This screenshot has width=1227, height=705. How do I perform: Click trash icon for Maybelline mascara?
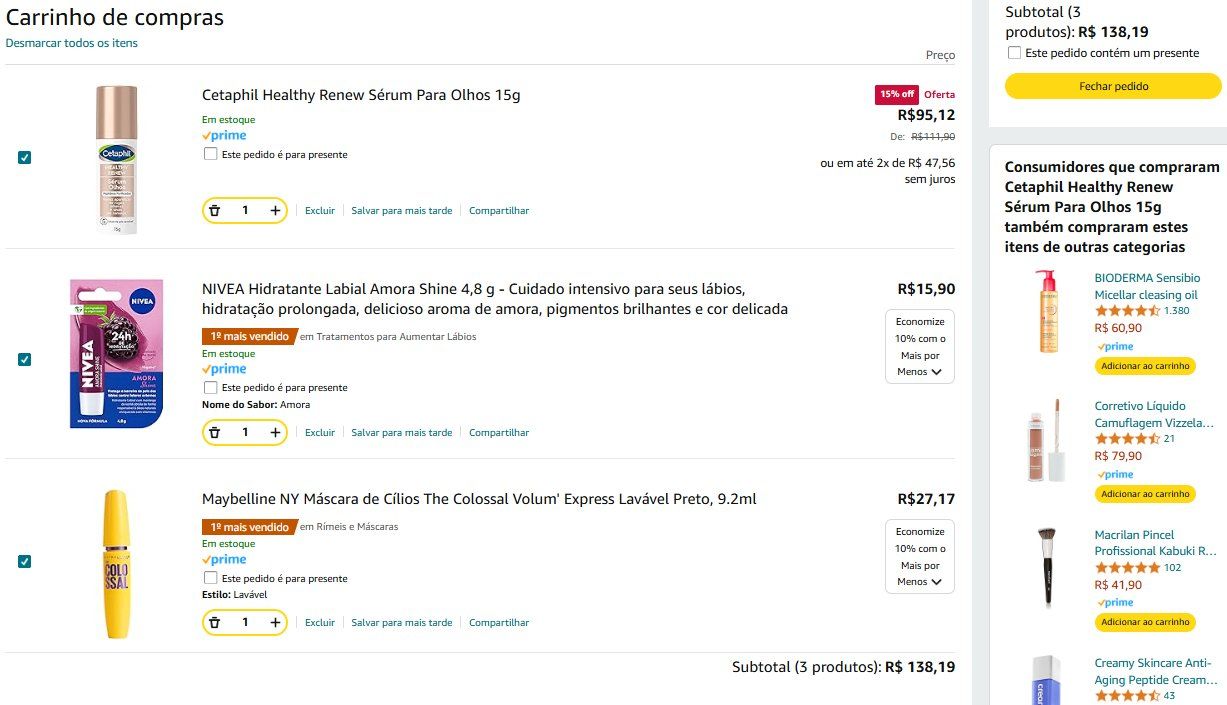tap(214, 622)
